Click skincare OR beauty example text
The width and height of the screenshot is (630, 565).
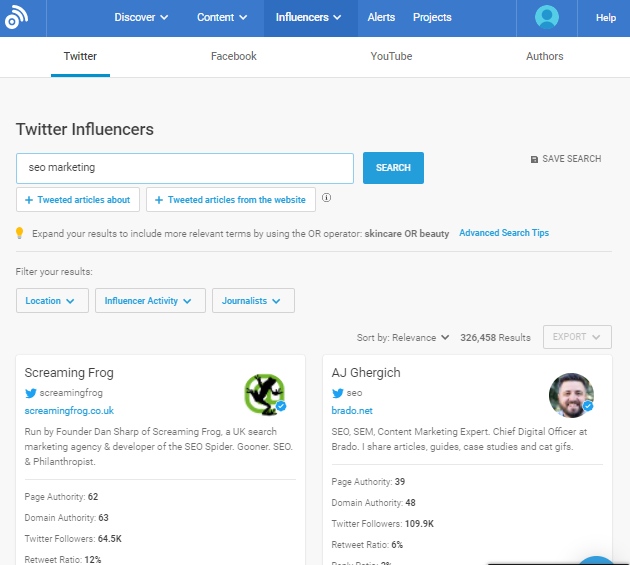407,233
